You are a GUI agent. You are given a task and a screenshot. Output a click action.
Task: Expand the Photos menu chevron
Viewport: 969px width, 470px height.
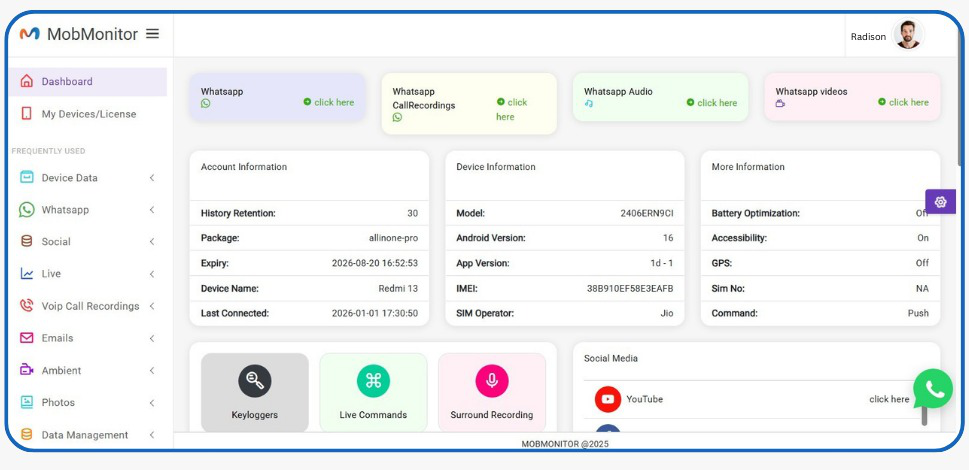coord(152,402)
